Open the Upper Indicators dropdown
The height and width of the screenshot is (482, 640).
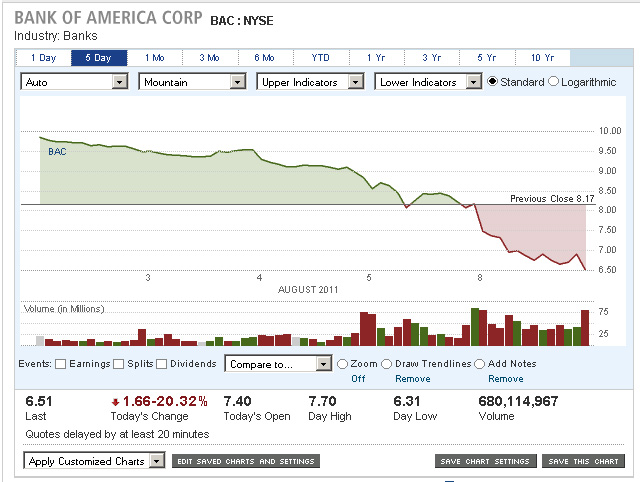click(x=310, y=82)
